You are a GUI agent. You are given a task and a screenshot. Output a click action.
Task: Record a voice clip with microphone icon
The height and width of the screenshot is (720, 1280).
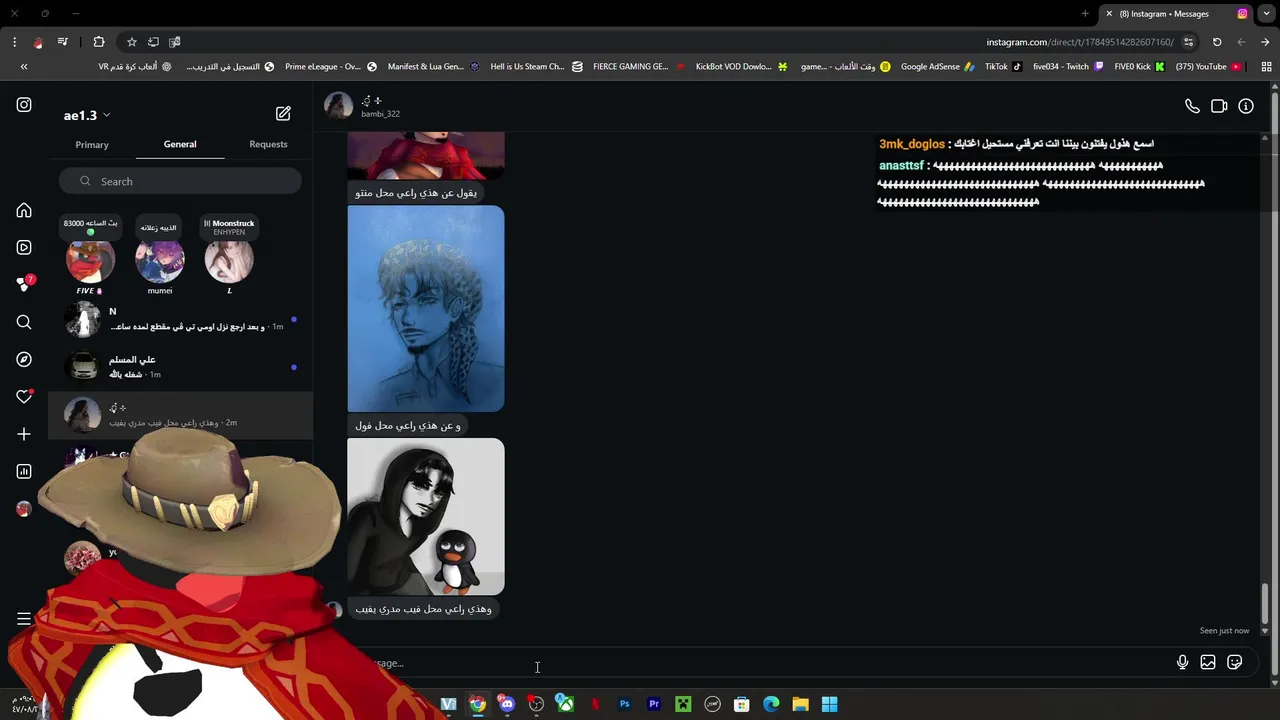coord(1182,662)
